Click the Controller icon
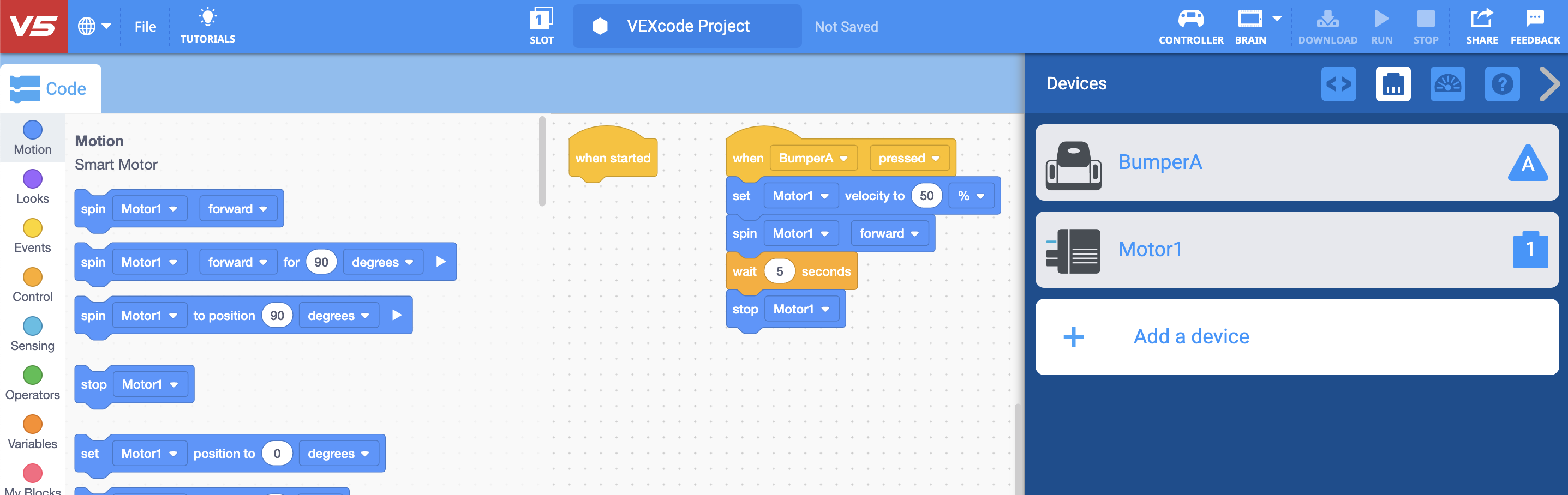Viewport: 1568px width, 495px height. click(x=1190, y=27)
